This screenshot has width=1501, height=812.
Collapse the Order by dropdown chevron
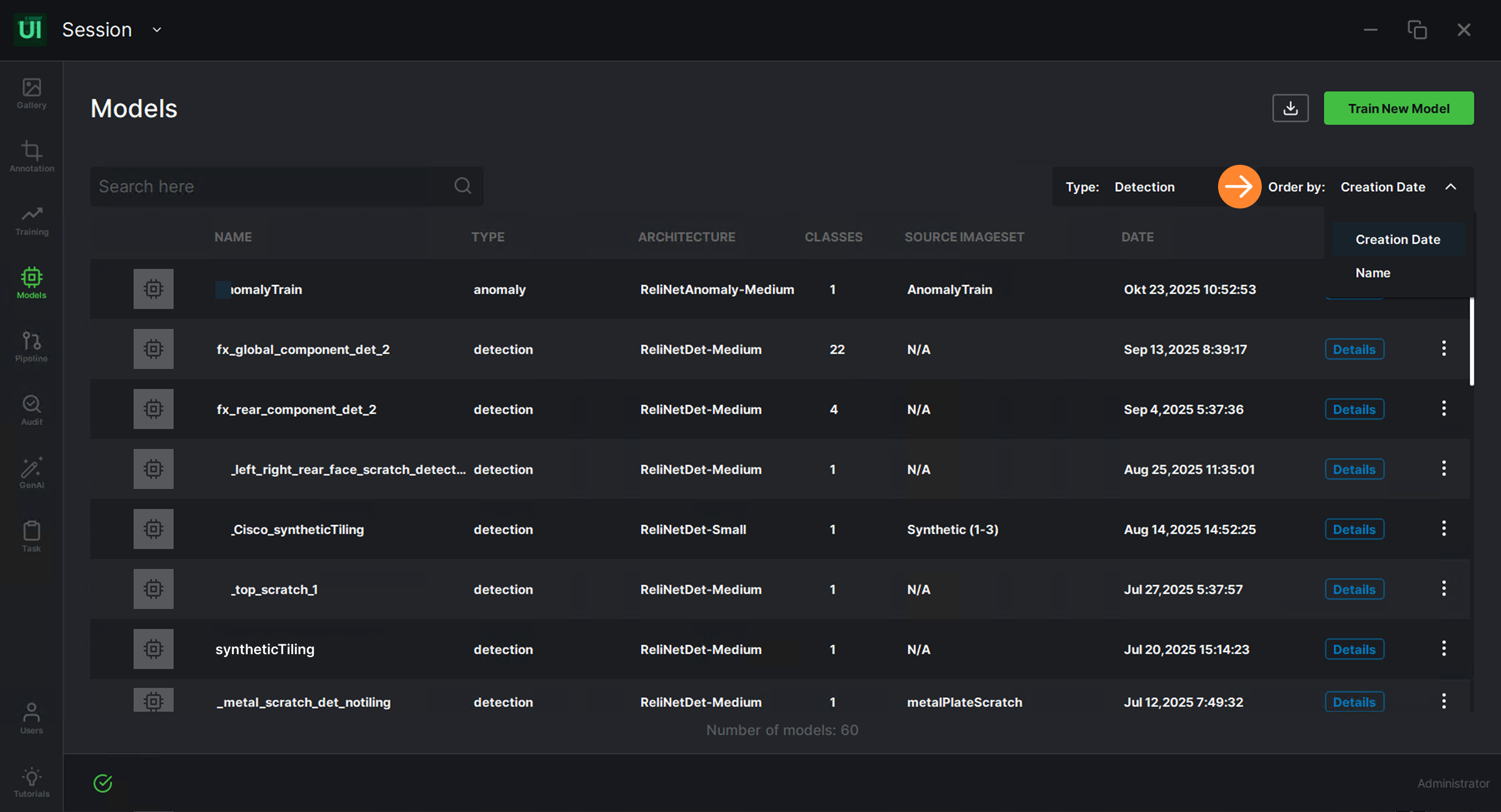[1450, 187]
